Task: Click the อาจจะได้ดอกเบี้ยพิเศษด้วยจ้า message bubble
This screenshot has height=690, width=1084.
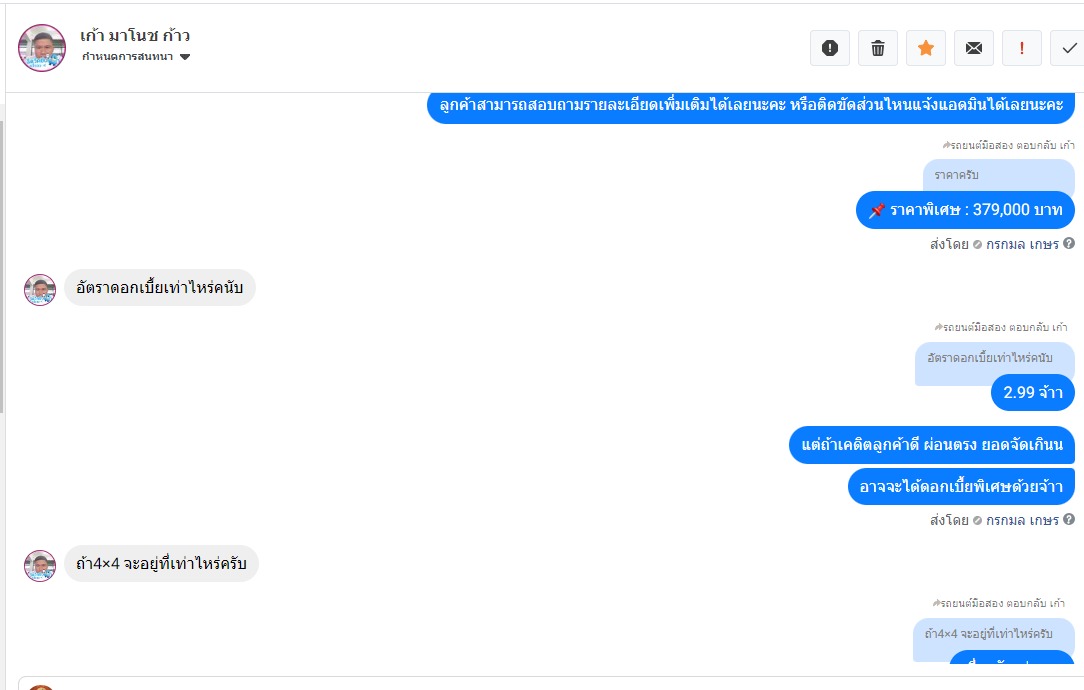Action: [960, 486]
